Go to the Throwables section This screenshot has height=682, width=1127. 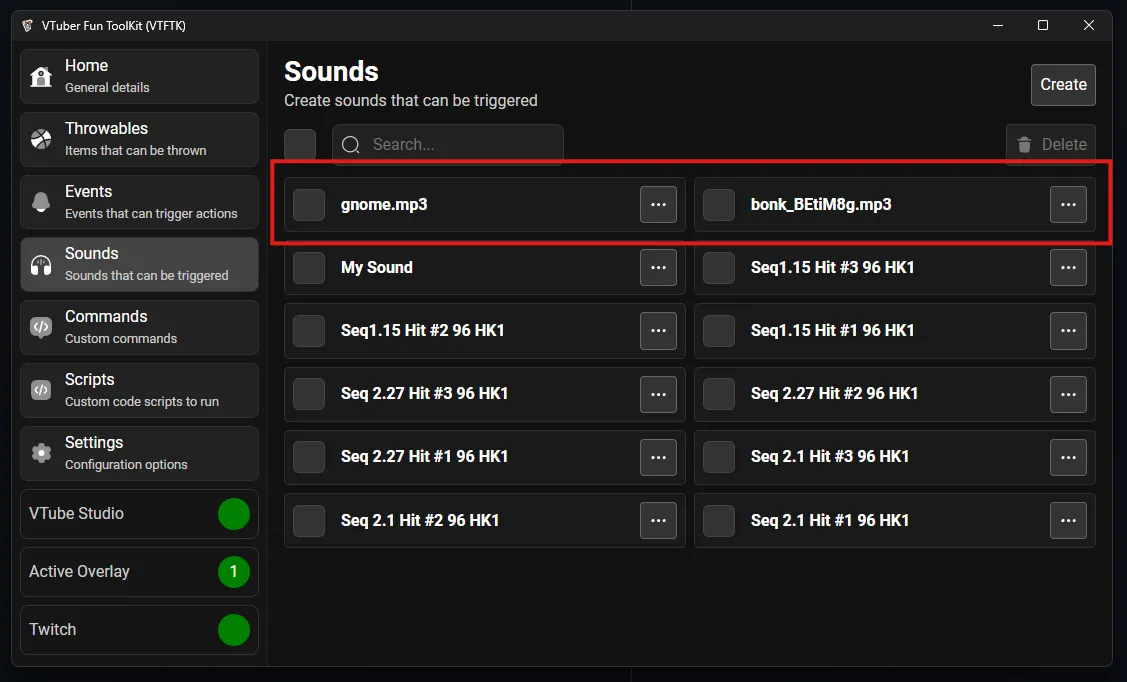139,139
